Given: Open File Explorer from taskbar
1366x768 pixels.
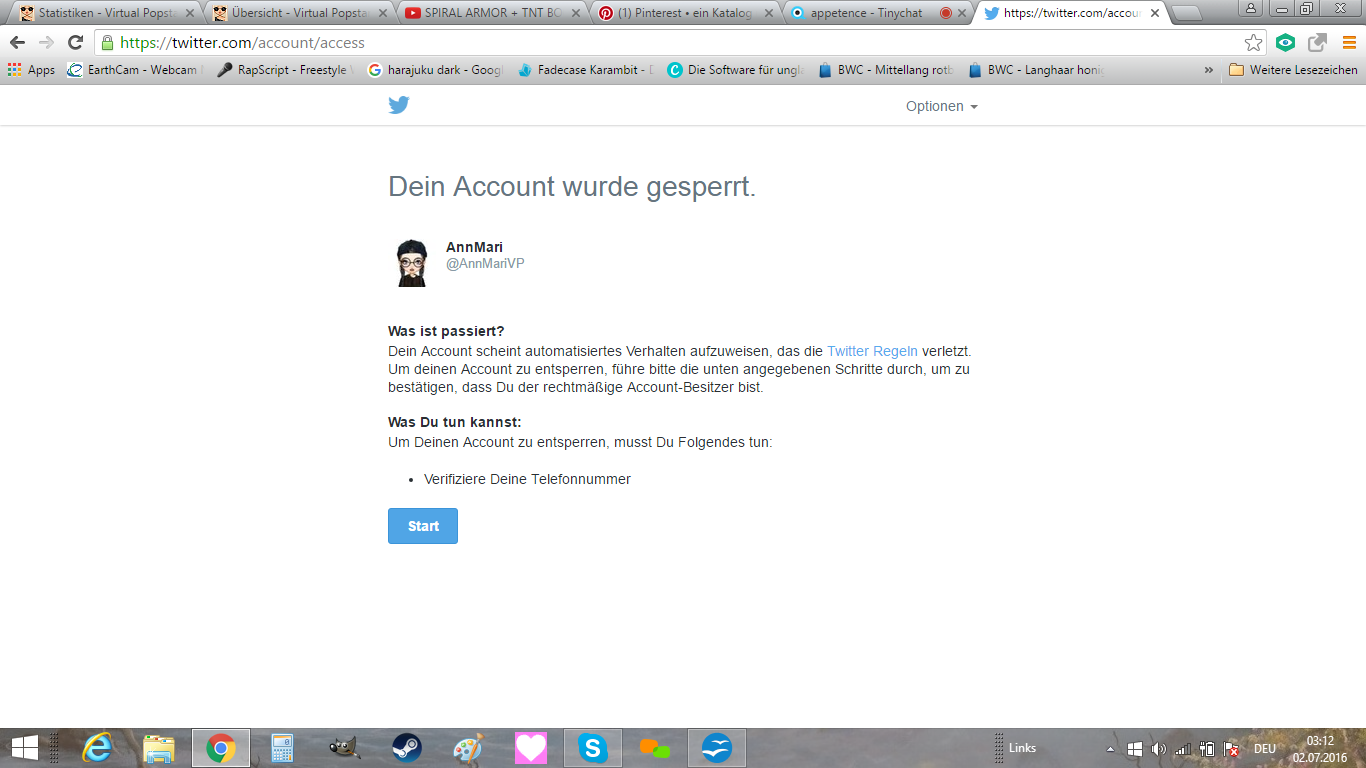Looking at the screenshot, I should pyautogui.click(x=159, y=748).
